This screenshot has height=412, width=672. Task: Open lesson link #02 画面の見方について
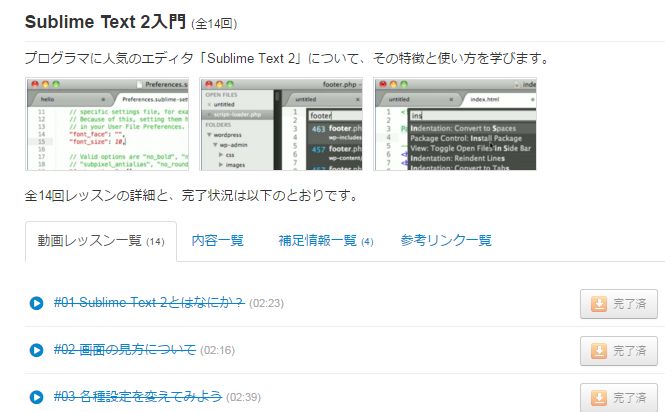(125, 350)
